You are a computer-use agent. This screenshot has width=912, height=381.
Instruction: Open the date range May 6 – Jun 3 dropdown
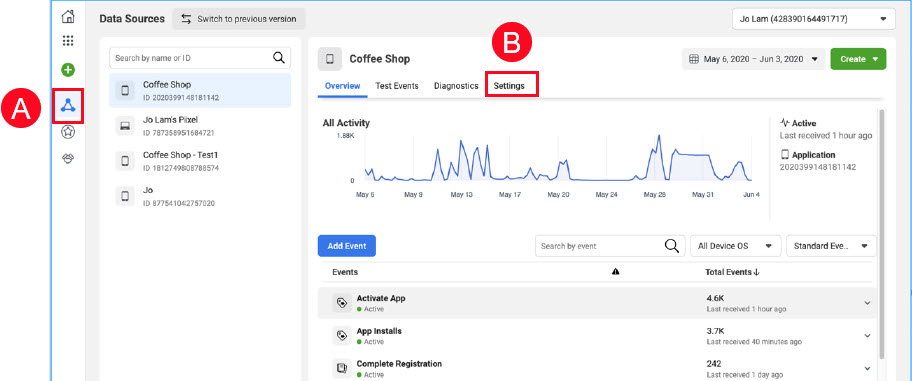coord(753,59)
